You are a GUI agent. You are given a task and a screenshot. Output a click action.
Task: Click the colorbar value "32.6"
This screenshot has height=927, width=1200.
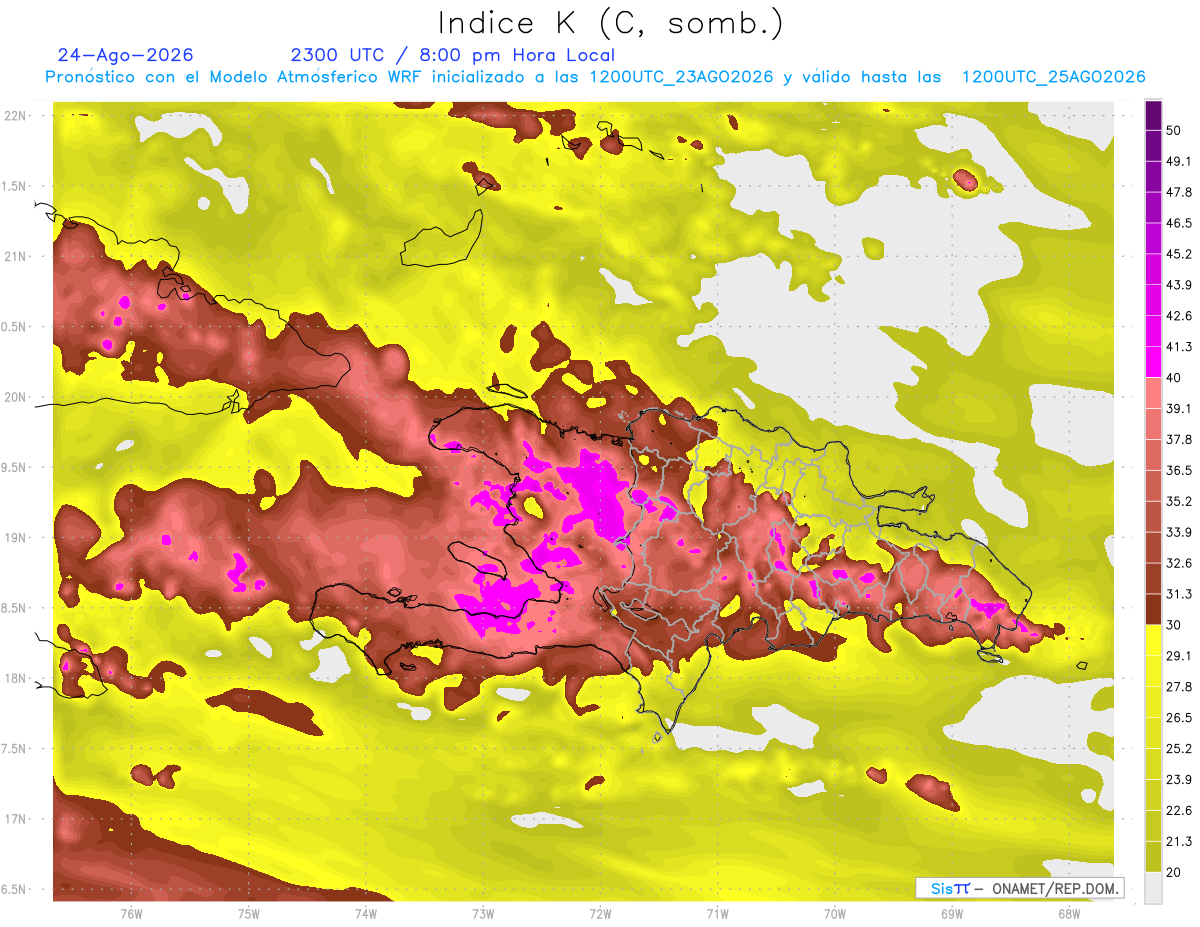tap(1179, 563)
